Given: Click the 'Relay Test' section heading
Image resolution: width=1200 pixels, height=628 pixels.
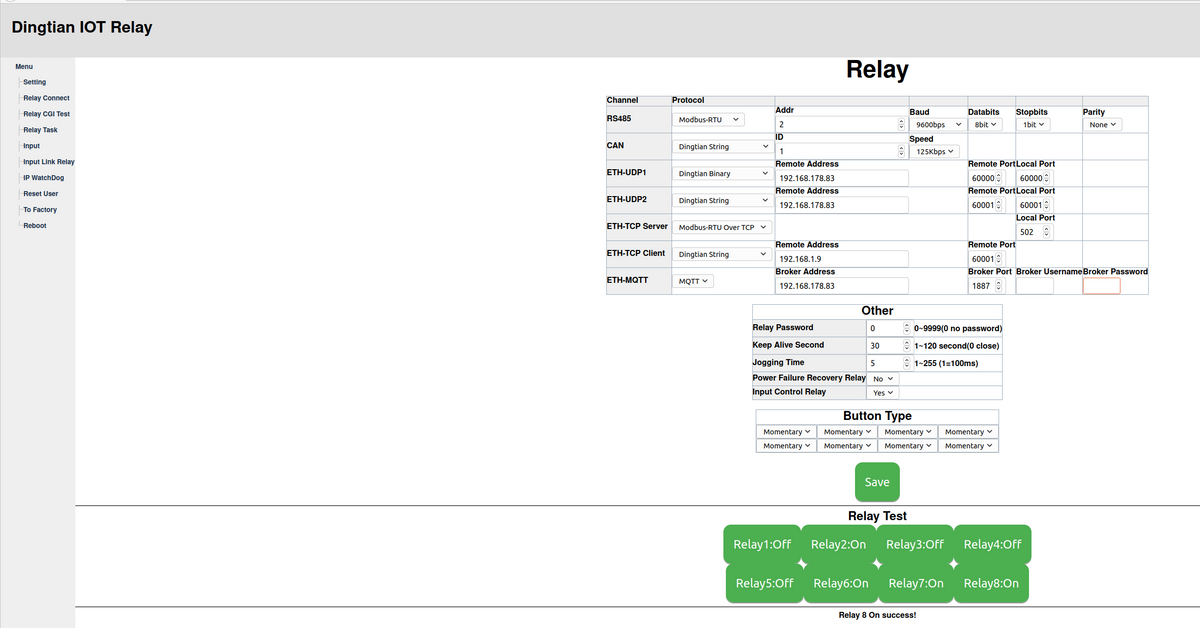Looking at the screenshot, I should [877, 516].
